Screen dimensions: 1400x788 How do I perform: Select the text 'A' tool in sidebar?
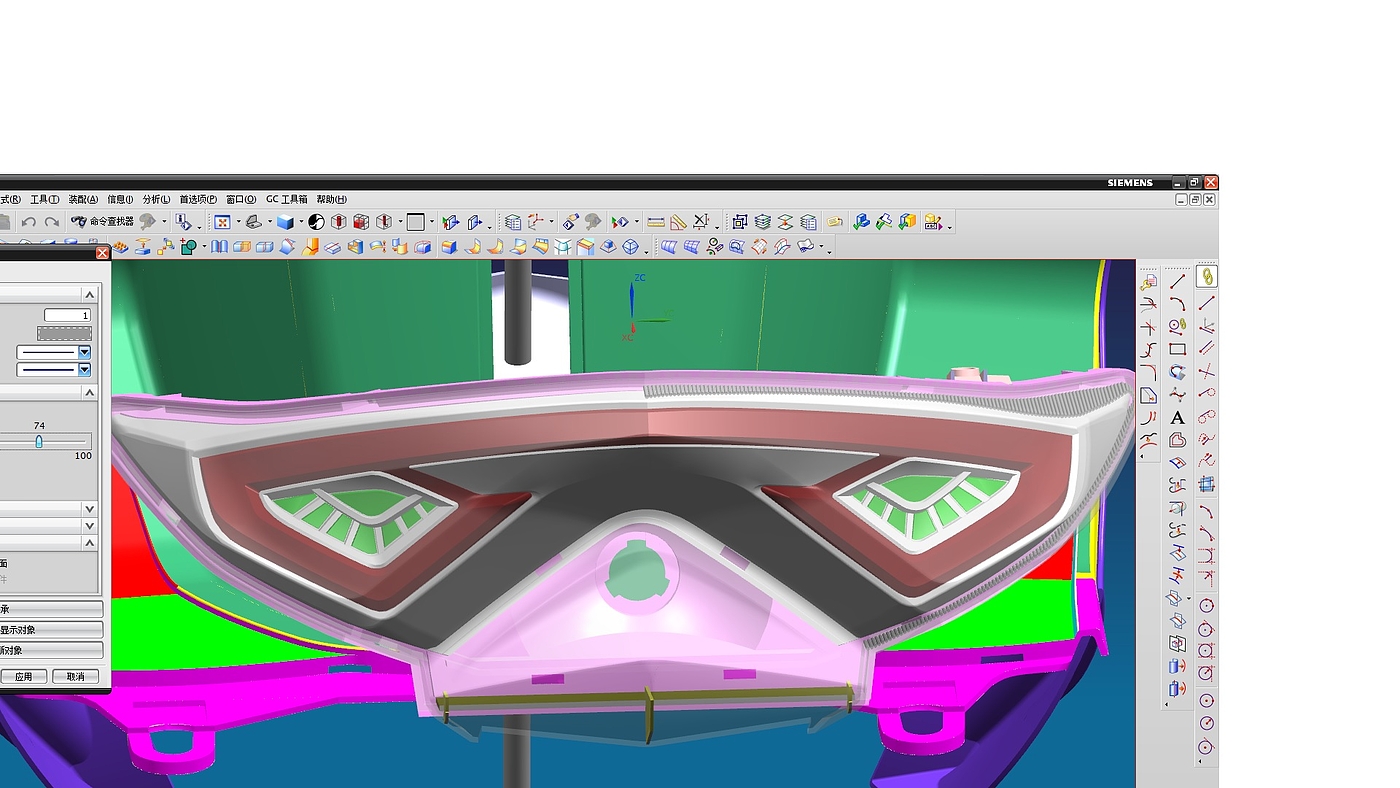pos(1177,417)
